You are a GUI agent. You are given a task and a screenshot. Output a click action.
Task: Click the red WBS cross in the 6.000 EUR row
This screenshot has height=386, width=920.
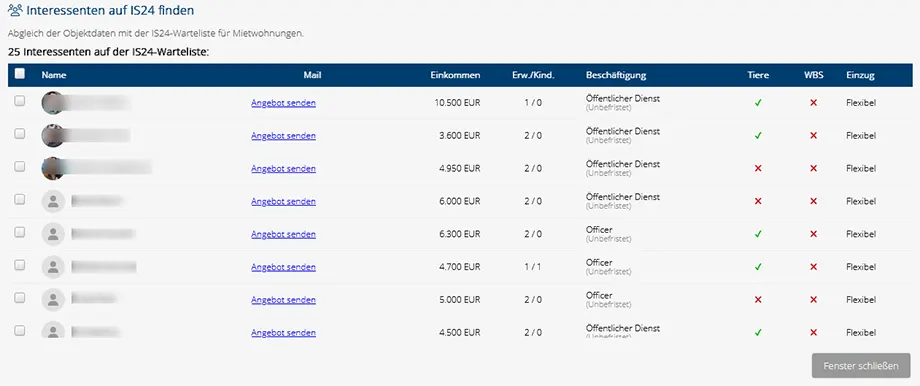pyautogui.click(x=813, y=201)
